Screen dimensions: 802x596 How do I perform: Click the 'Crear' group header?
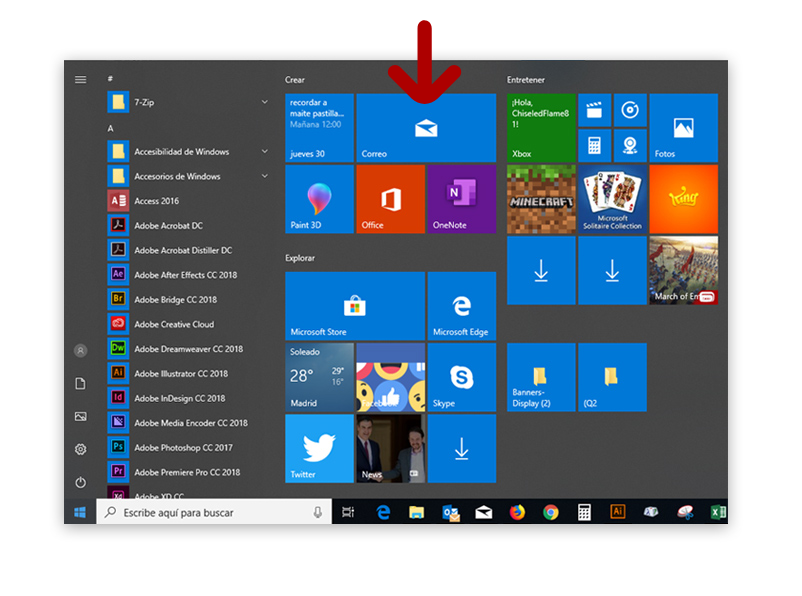point(295,80)
